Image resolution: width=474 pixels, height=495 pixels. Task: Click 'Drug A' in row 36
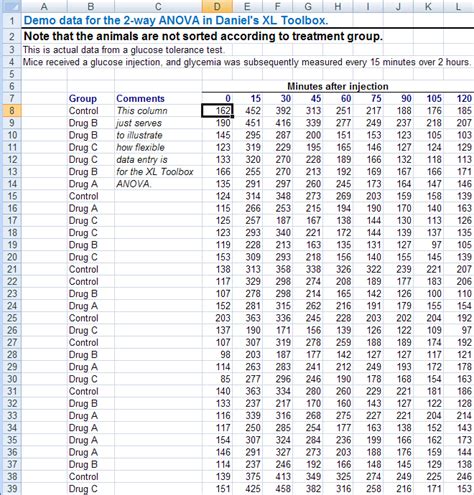pos(83,452)
